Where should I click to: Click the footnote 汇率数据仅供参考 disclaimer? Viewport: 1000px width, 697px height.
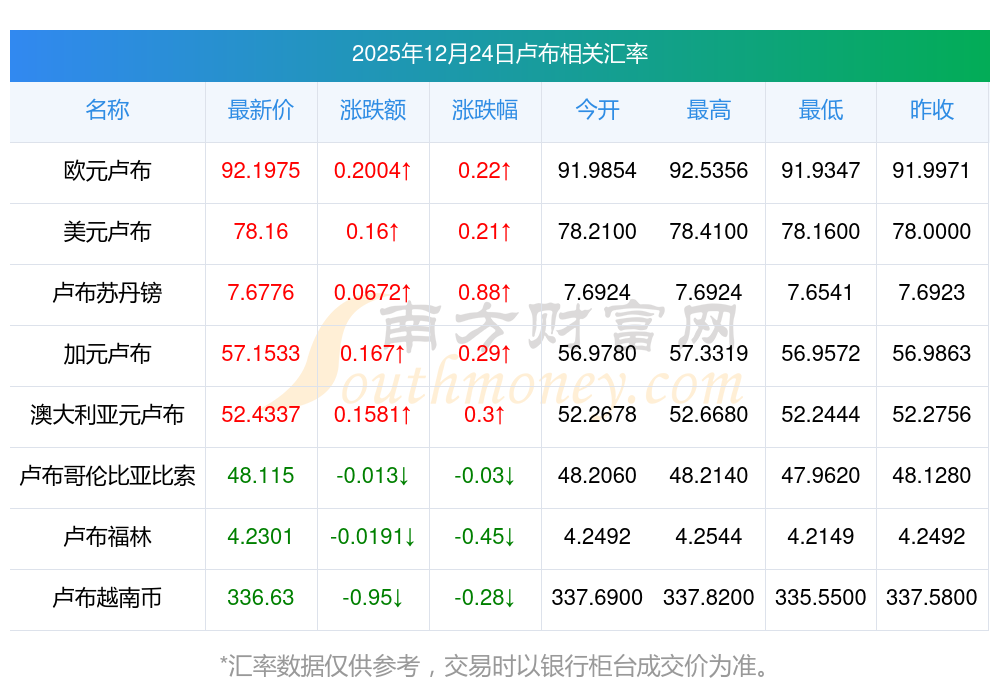[x=494, y=666]
